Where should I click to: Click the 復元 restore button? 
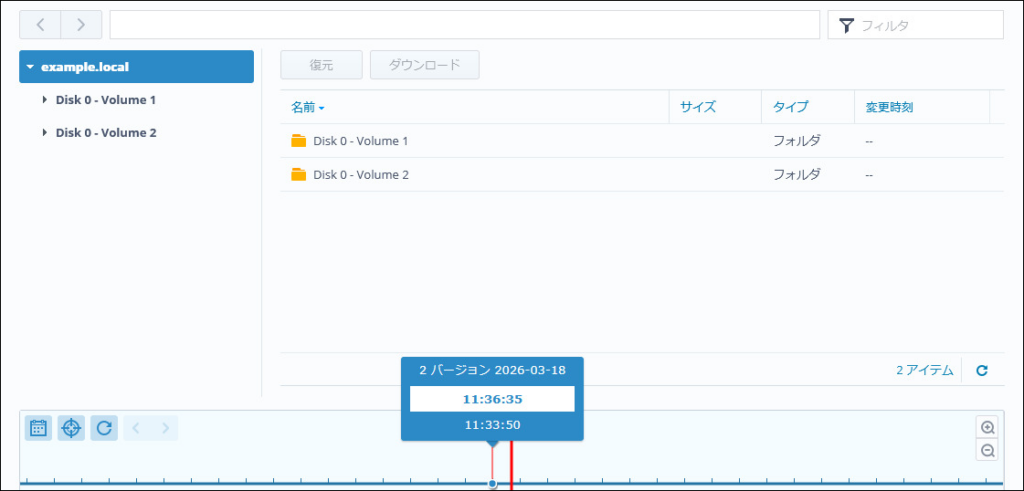tap(321, 65)
